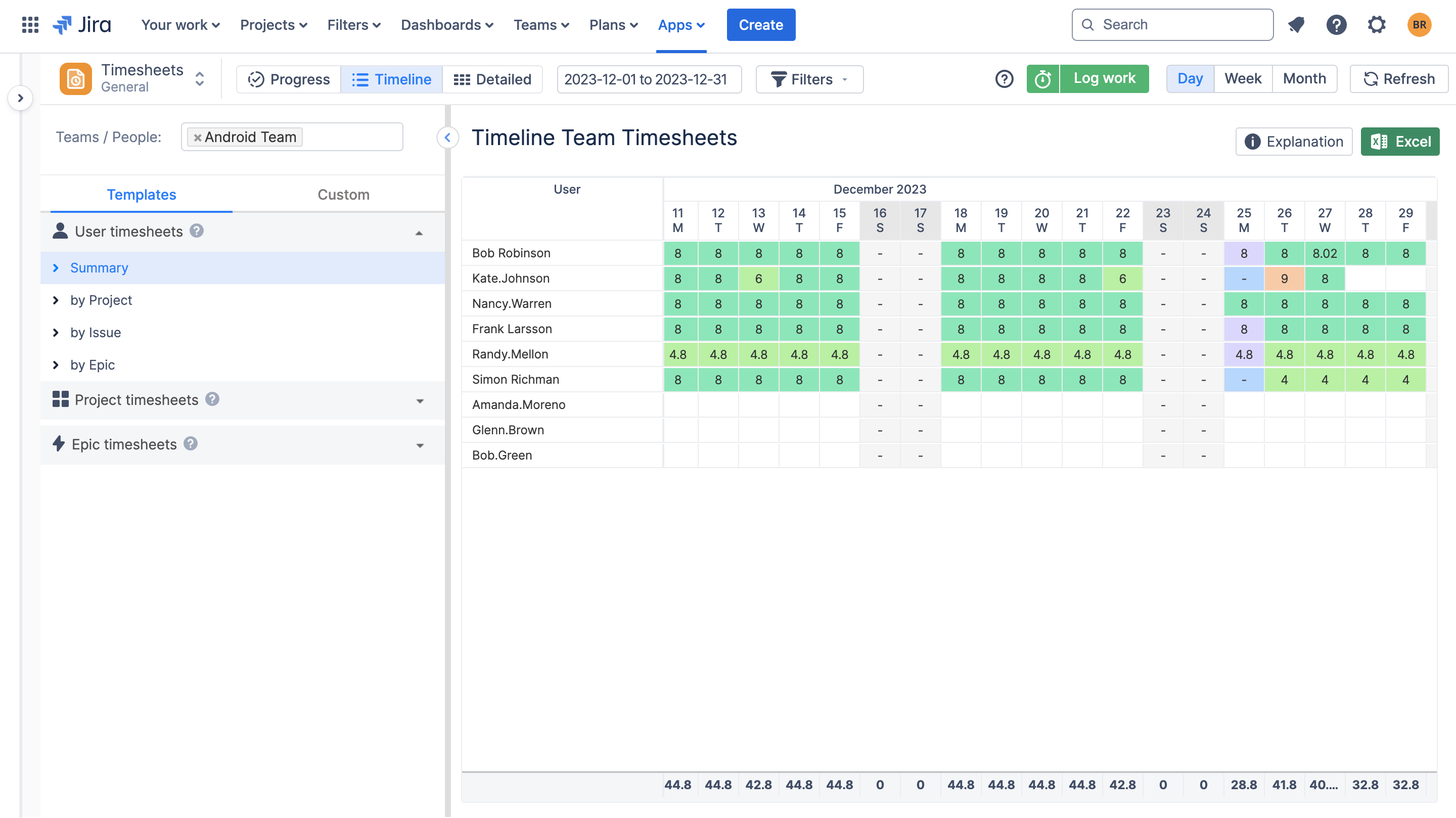Open the Log work stopwatch timer icon
This screenshot has width=1456, height=818.
(1043, 78)
